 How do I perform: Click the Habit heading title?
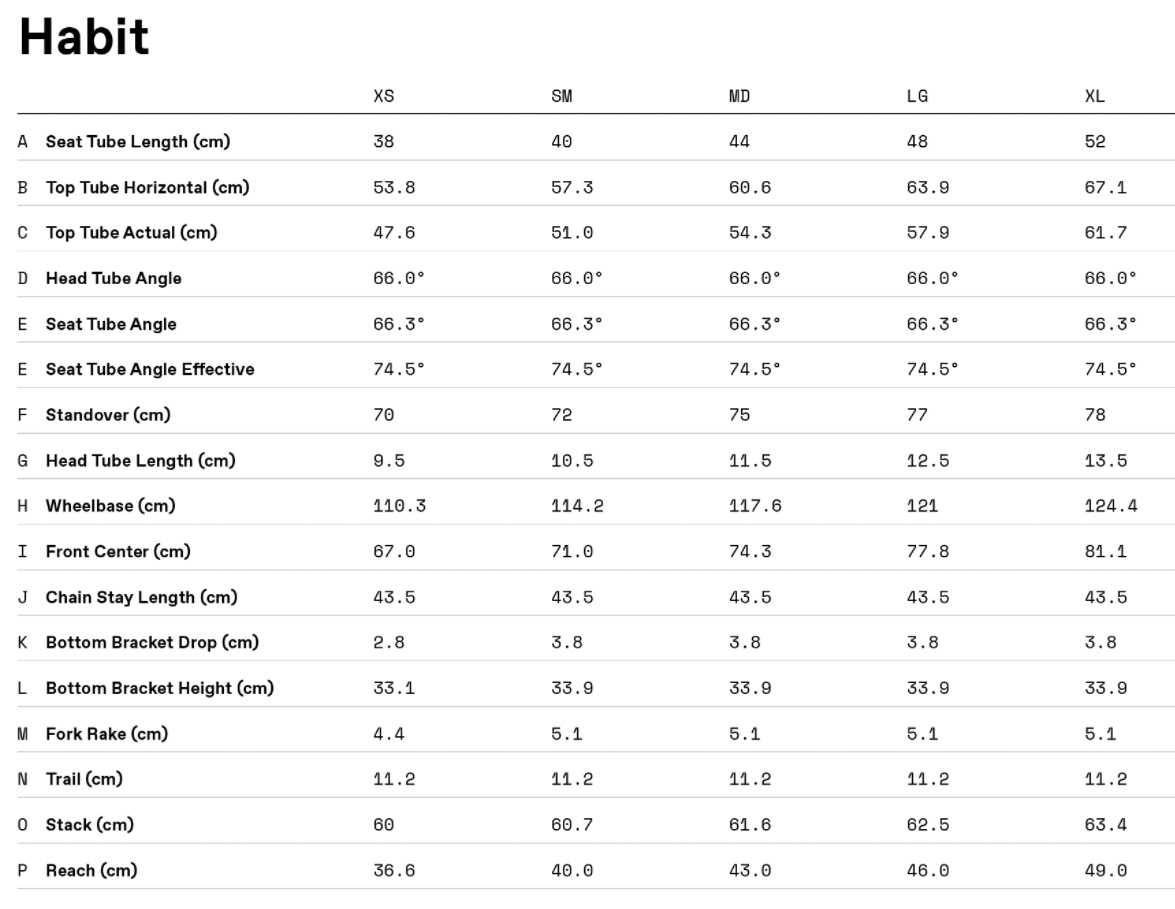pyautogui.click(x=84, y=38)
